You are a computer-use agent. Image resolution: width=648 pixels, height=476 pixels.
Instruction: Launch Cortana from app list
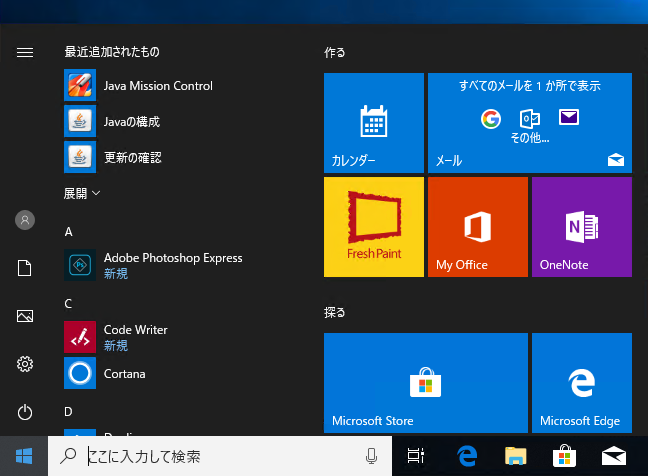point(105,374)
